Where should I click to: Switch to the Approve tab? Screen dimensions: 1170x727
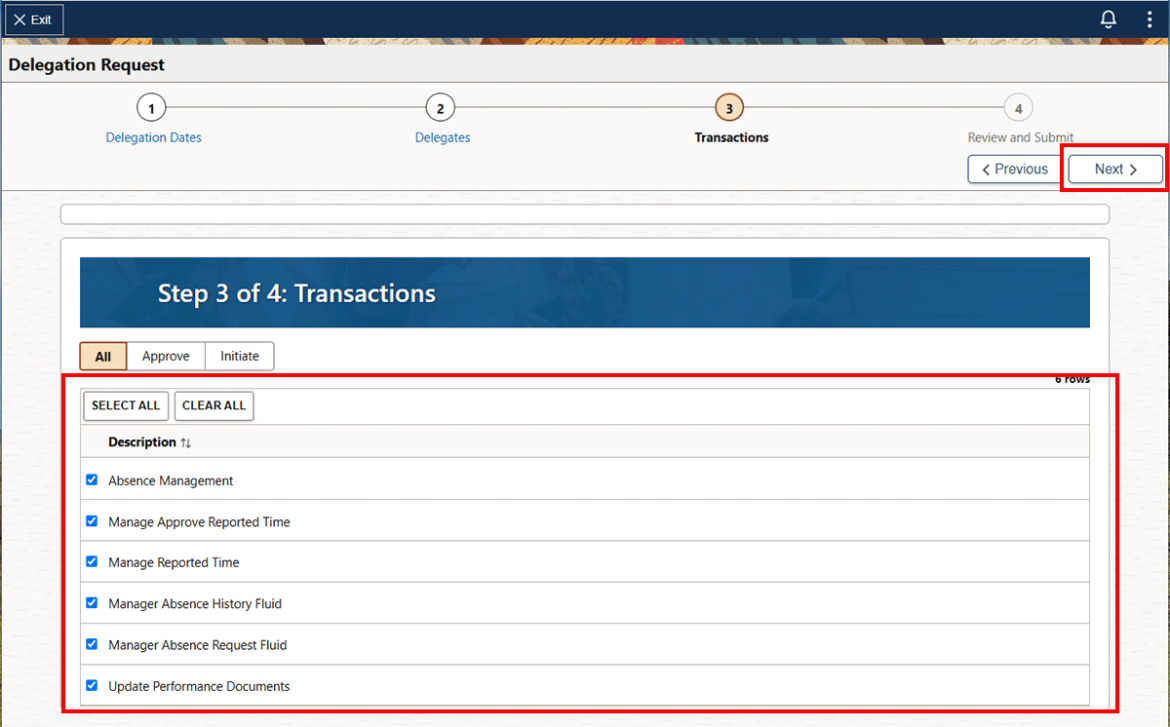(x=165, y=356)
